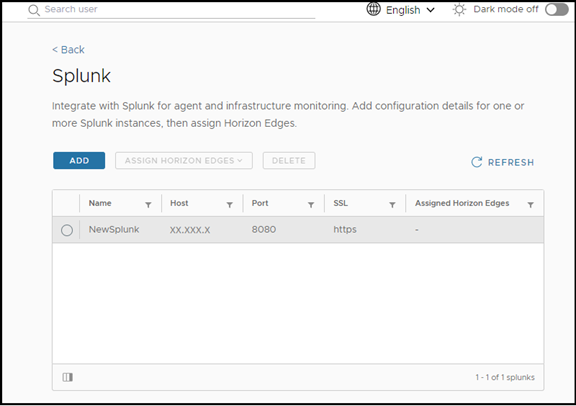
Task: Go back using the Back link
Action: pyautogui.click(x=68, y=50)
